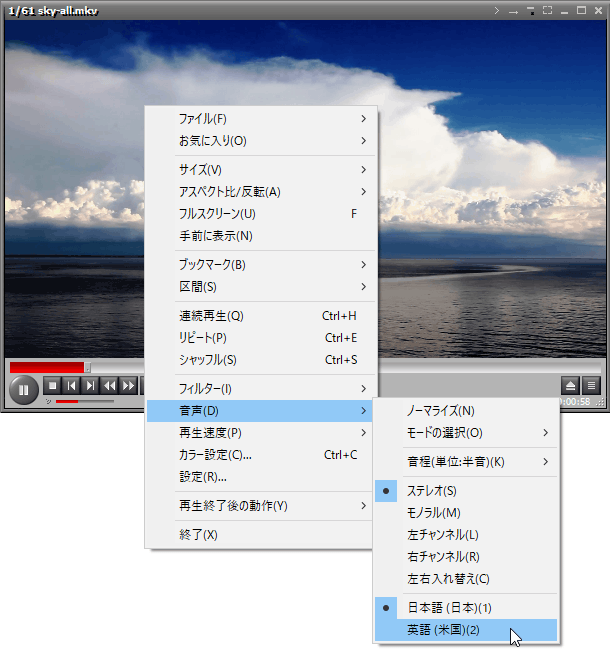
Task: Click the chevron icon in the title bar
Action: point(497,10)
